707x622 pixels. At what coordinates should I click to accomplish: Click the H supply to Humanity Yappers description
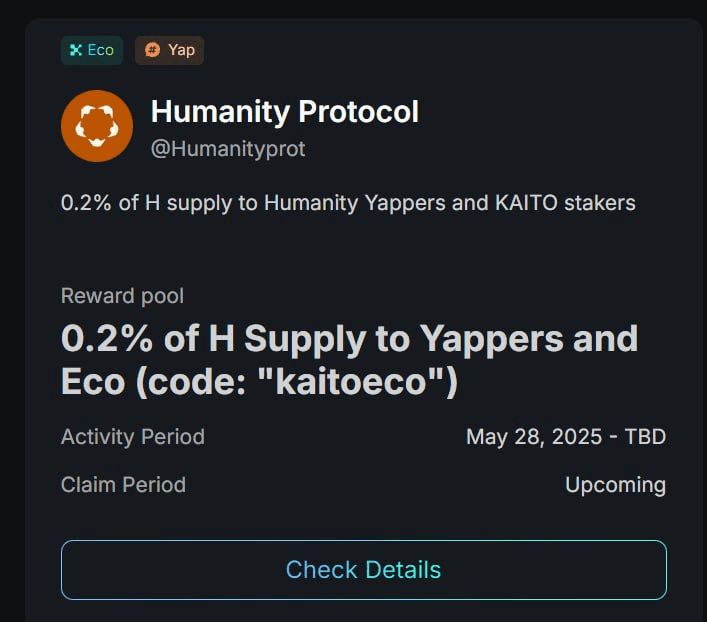pos(348,203)
